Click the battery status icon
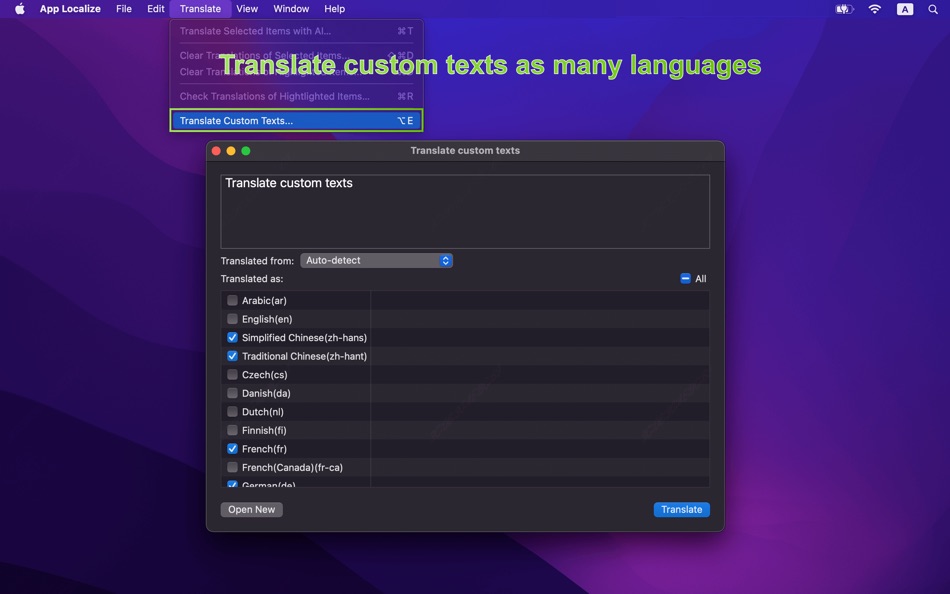Screen dimensions: 950x594 [x=844, y=9]
